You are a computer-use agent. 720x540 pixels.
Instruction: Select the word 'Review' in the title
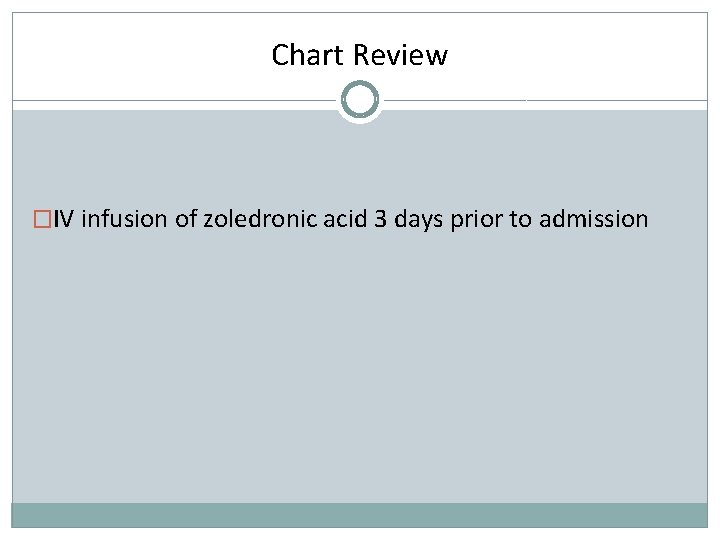pos(400,55)
